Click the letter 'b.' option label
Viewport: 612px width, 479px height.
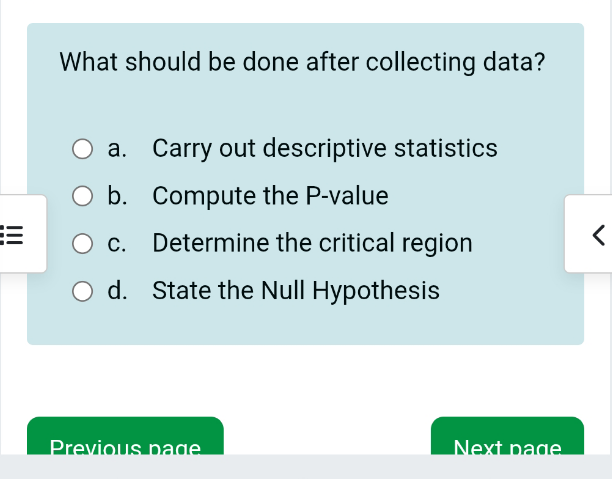(x=117, y=196)
